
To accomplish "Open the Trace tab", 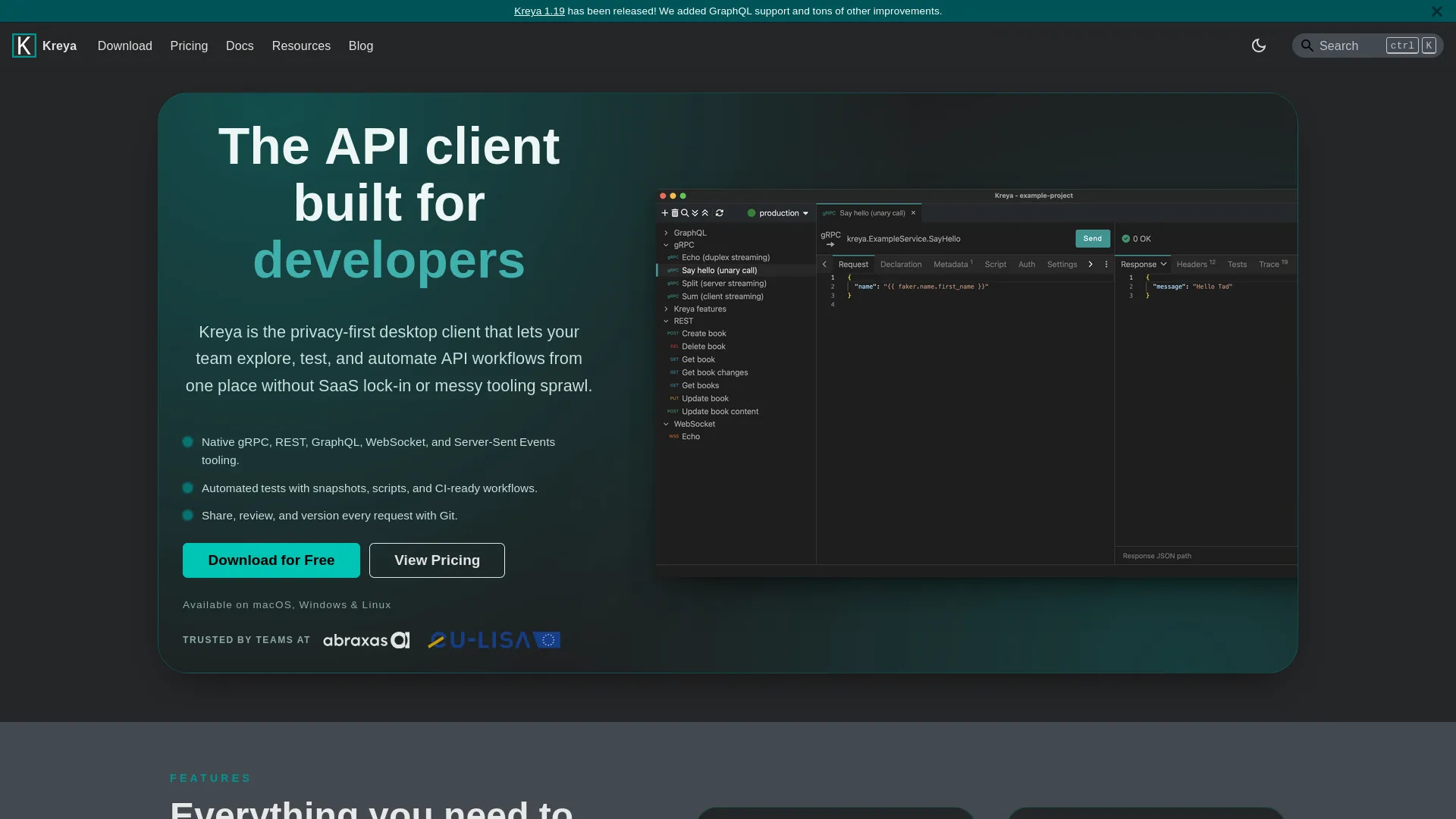I will click(1273, 265).
